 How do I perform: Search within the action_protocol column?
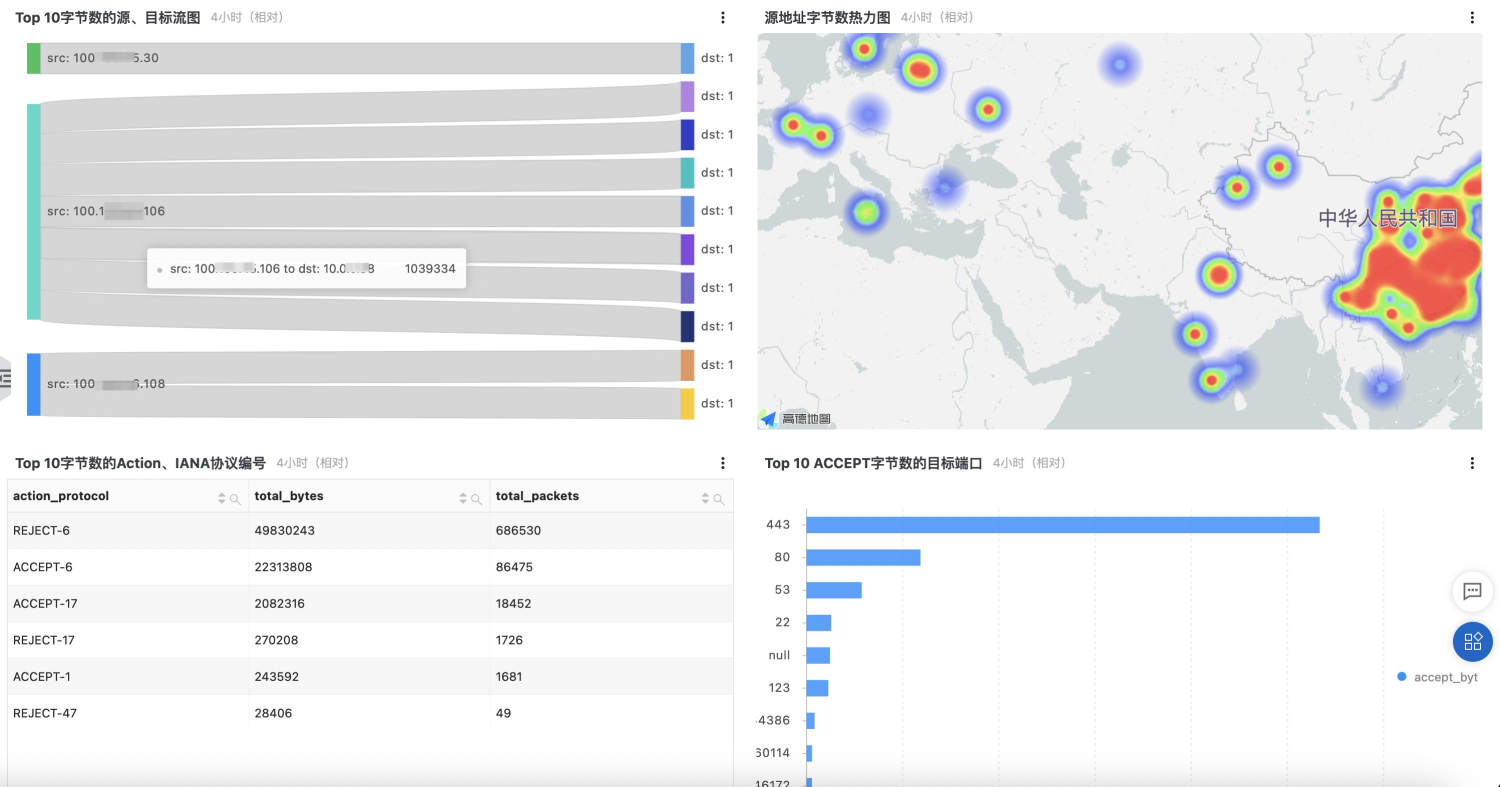[x=235, y=498]
